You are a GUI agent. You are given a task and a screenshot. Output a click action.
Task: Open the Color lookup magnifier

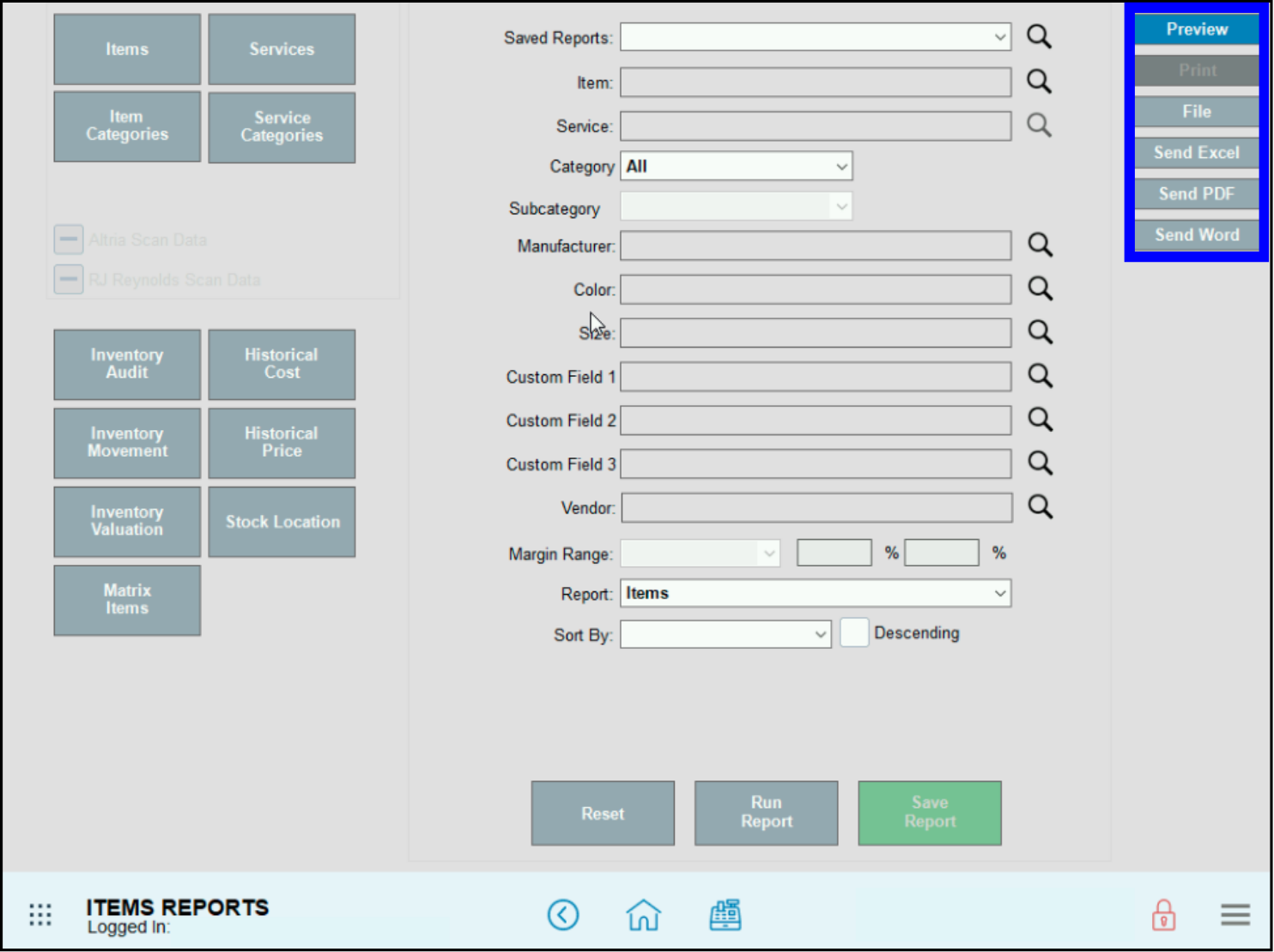(x=1040, y=289)
